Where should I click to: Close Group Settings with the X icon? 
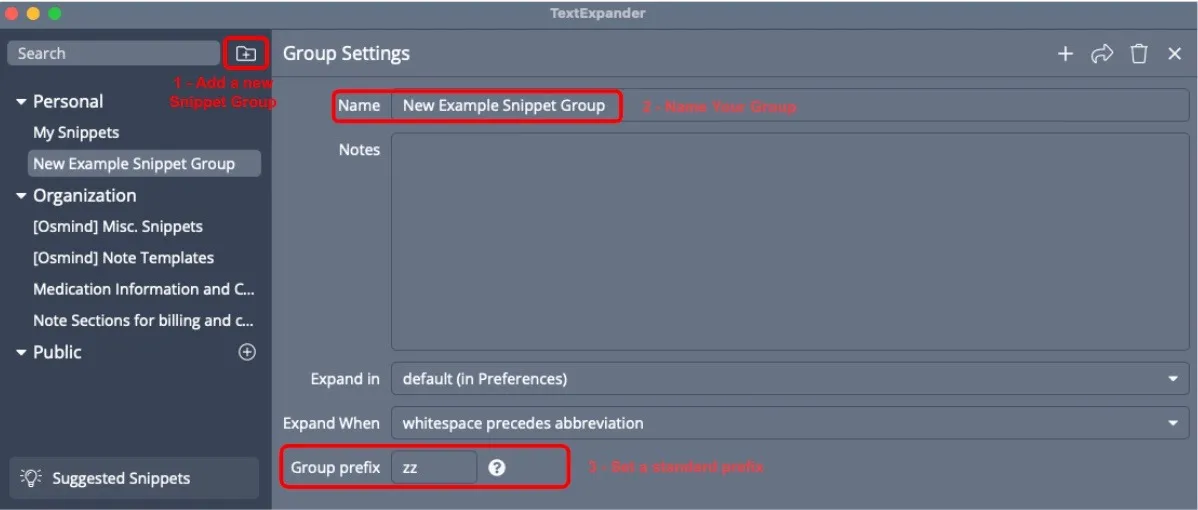tap(1175, 54)
